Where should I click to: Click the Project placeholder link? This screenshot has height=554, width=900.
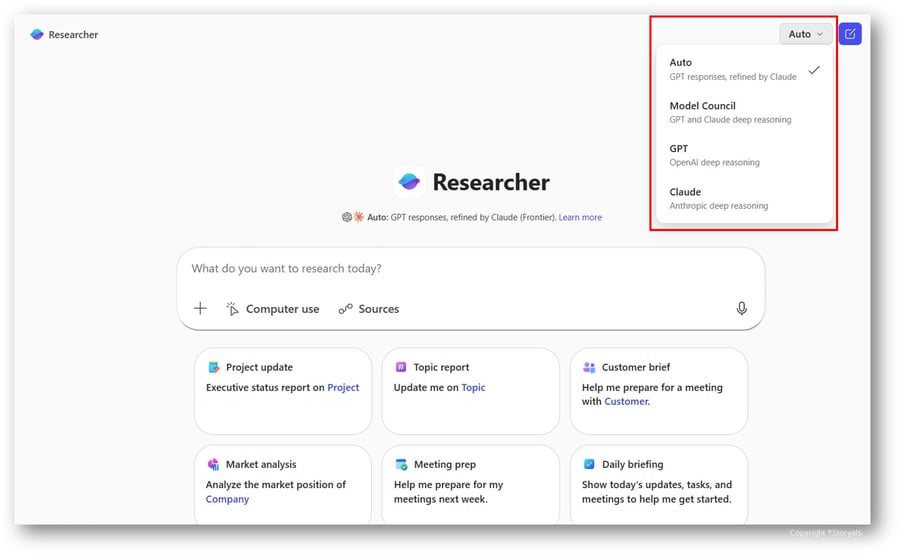click(x=343, y=388)
